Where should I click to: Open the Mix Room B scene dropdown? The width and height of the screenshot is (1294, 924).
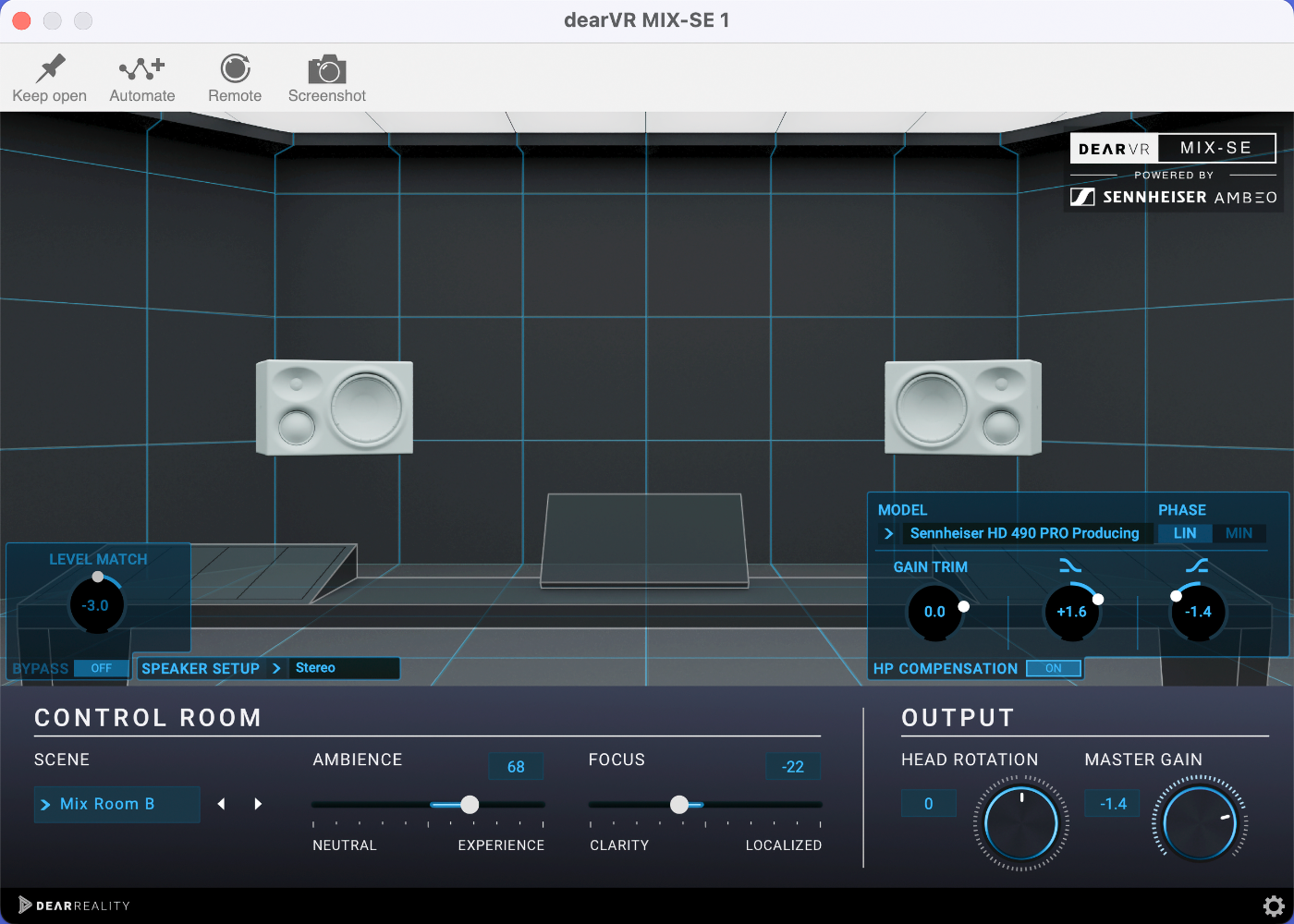(x=117, y=804)
